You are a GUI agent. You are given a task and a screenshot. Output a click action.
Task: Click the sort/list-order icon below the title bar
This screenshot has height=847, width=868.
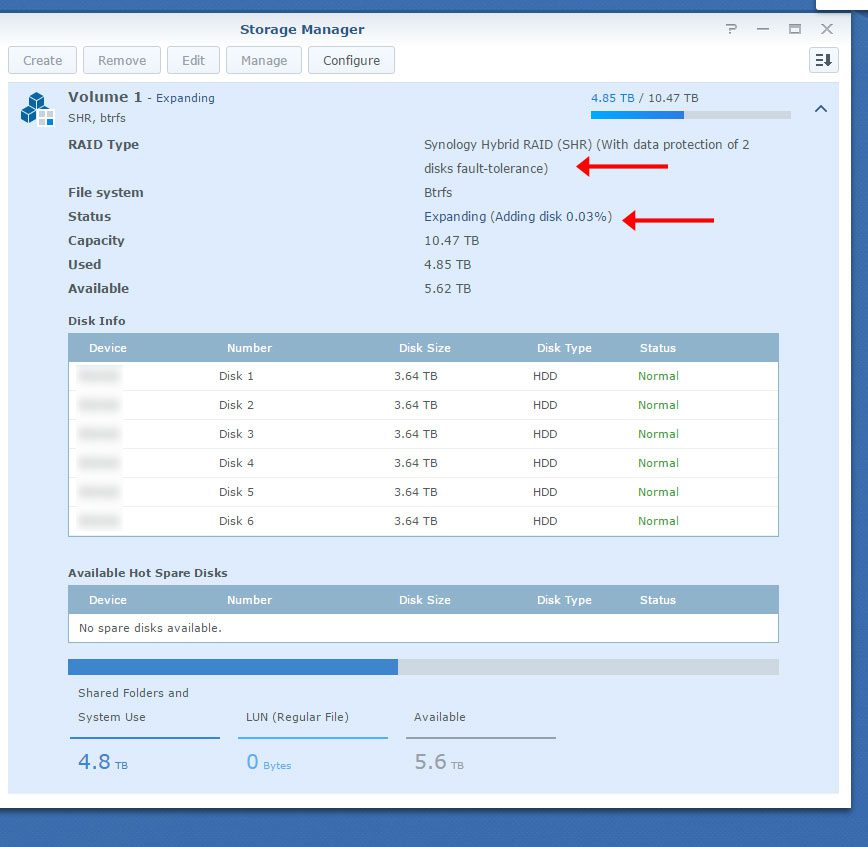click(x=823, y=61)
